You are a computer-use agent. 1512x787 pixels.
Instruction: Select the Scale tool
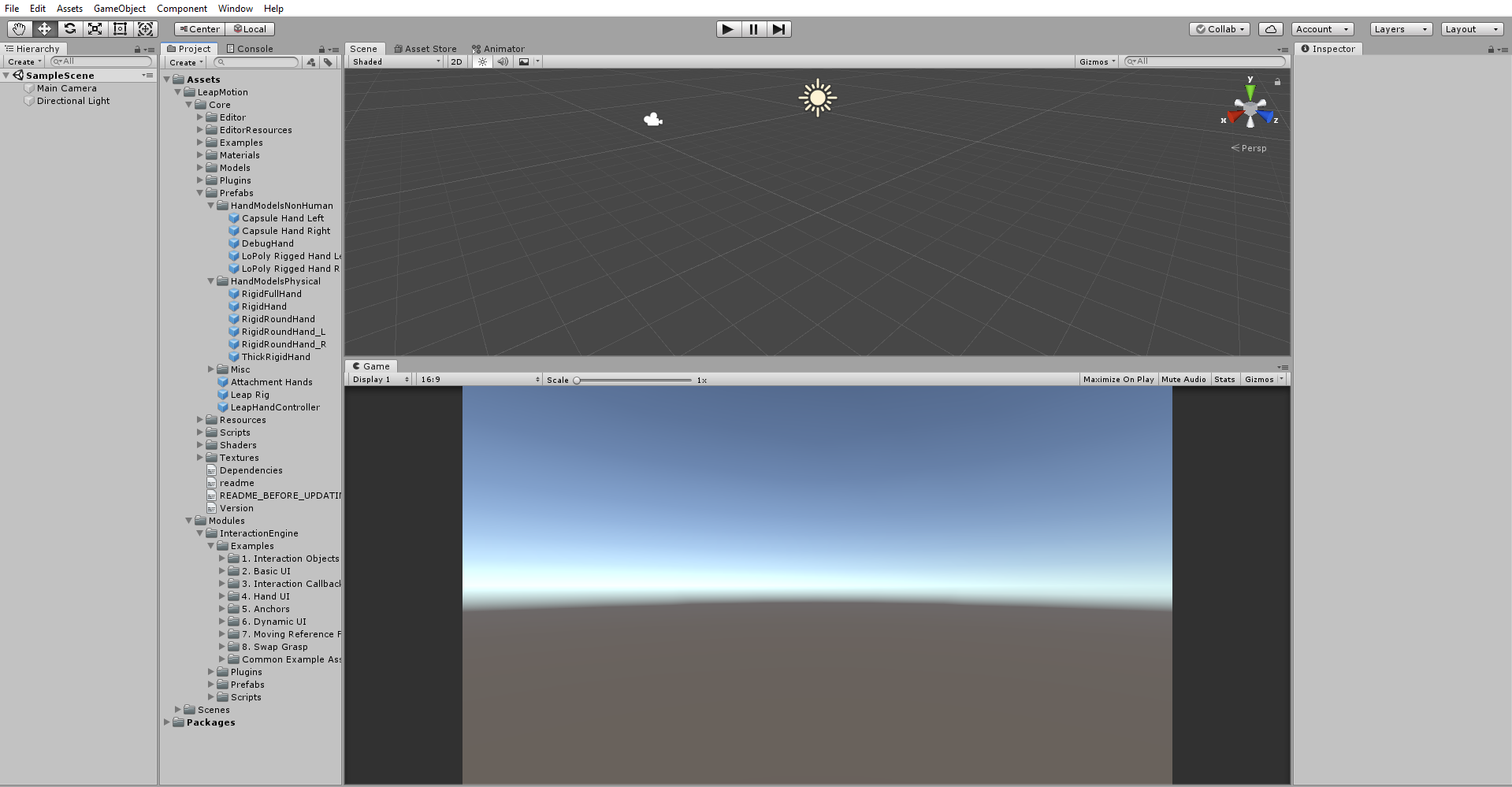pos(95,28)
